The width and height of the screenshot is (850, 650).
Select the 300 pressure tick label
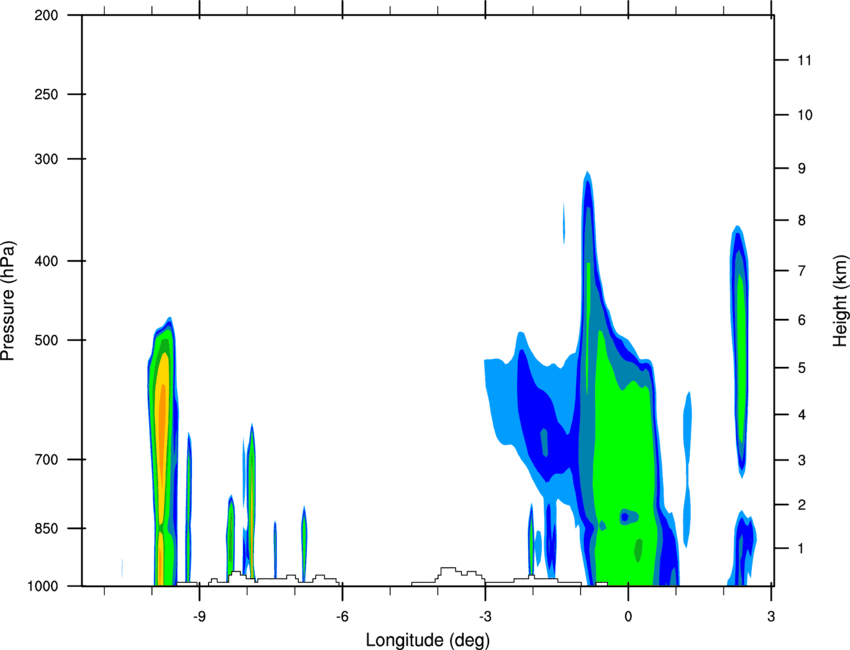coord(46,159)
